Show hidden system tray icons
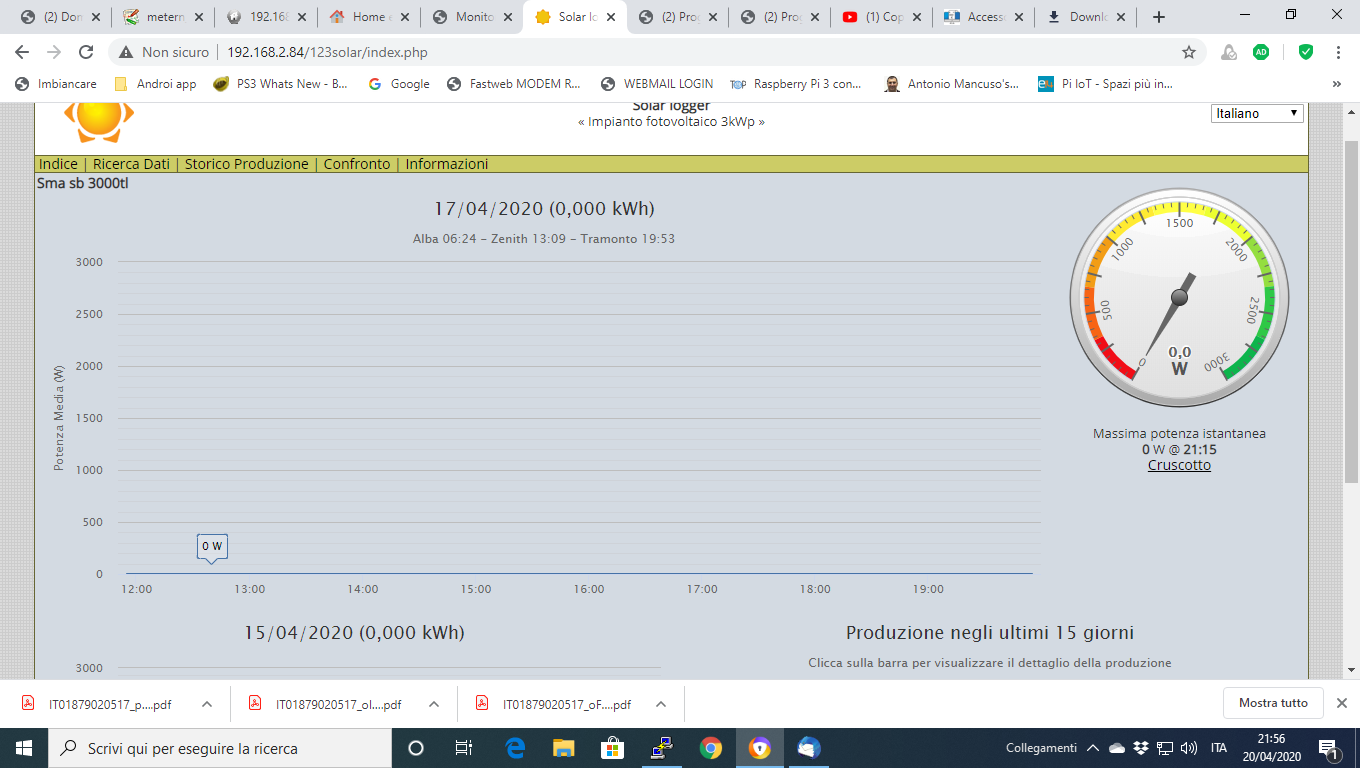 [1093, 748]
